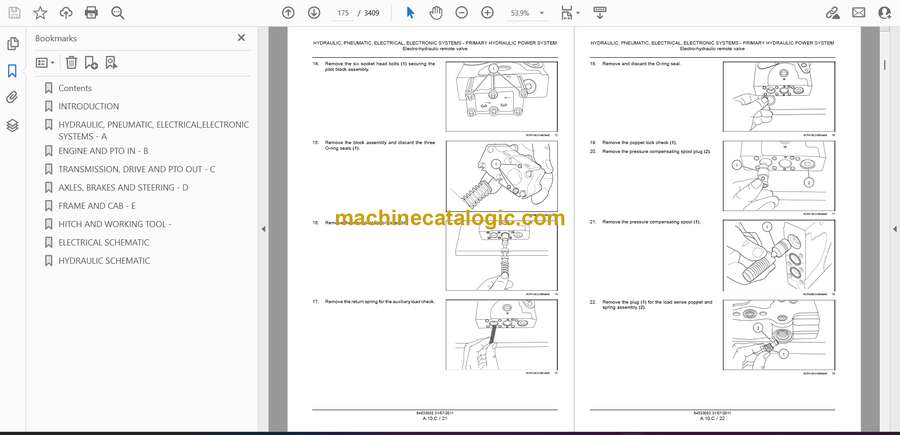900x435 pixels.
Task: Click the upload to cloud icon
Action: pyautogui.click(x=66, y=13)
